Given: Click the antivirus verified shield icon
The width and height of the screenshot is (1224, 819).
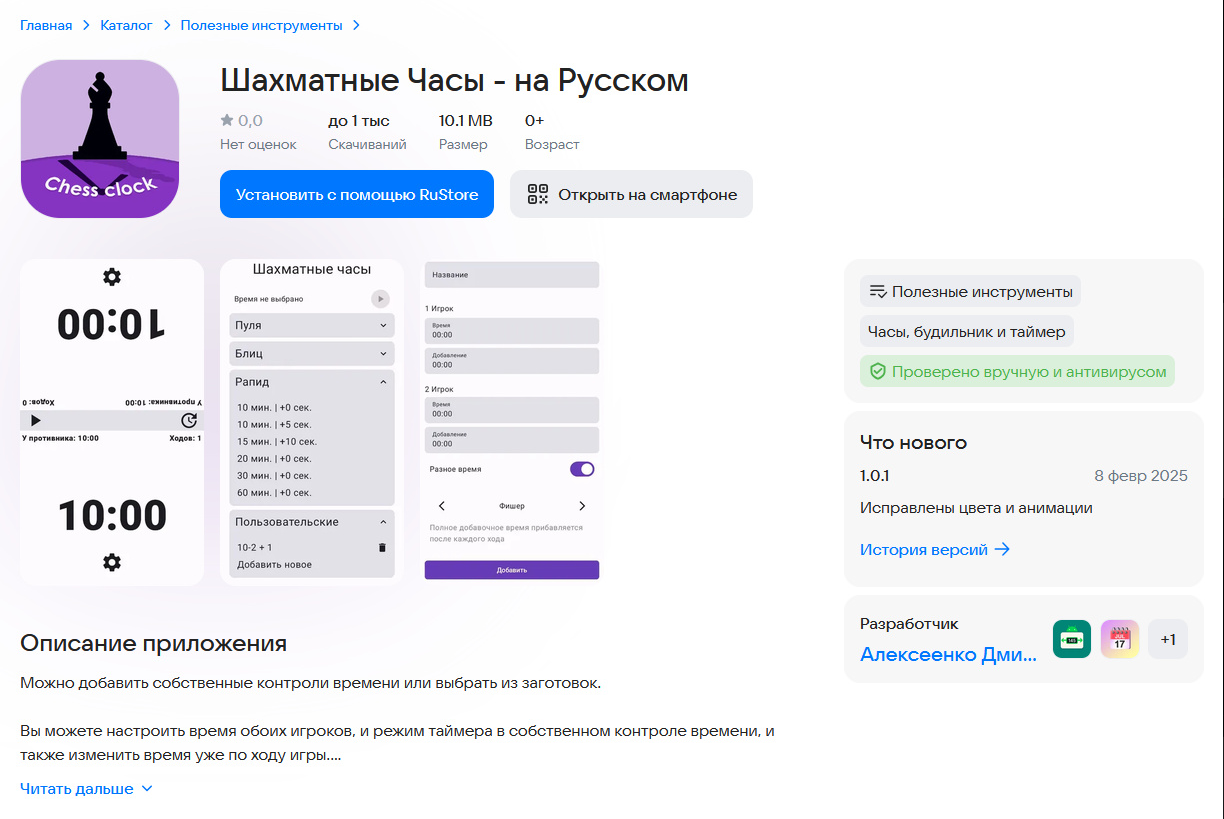Looking at the screenshot, I should [878, 372].
